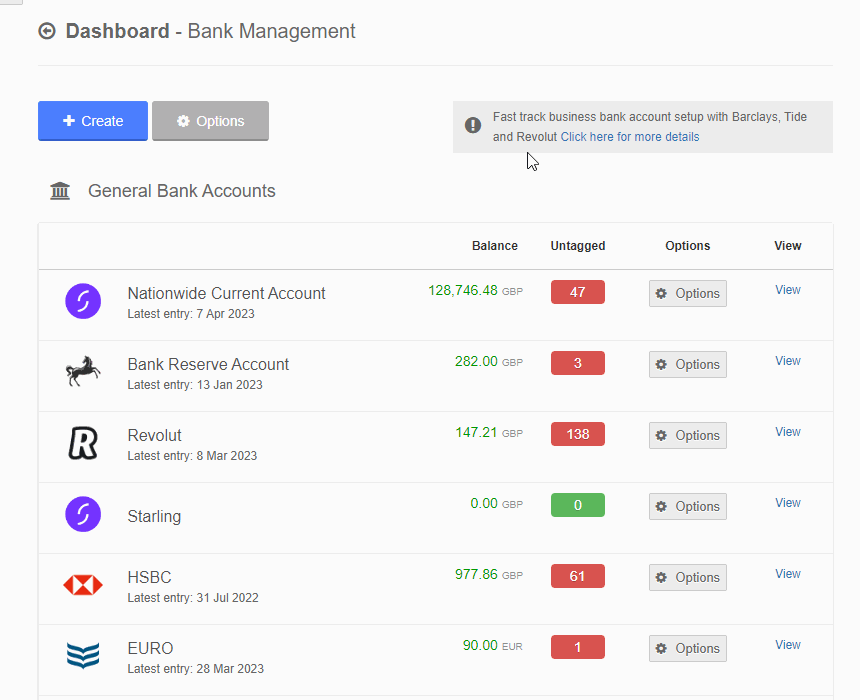Click the bank building icon by General Bank Accounts
This screenshot has width=860, height=700.
click(60, 191)
